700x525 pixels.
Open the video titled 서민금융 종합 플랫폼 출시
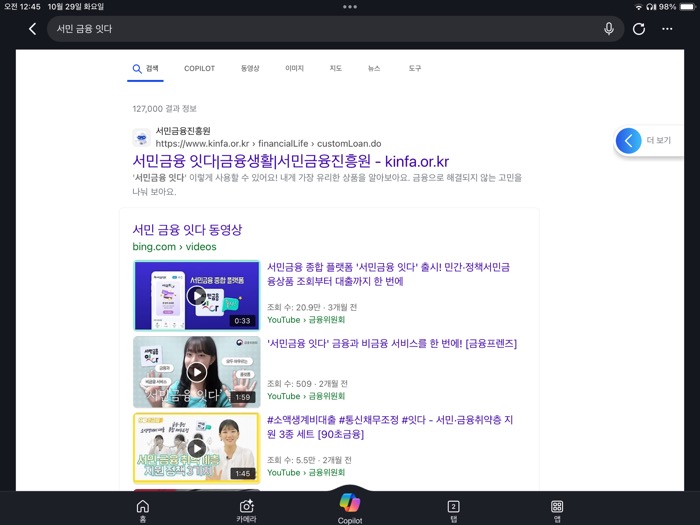[388, 274]
